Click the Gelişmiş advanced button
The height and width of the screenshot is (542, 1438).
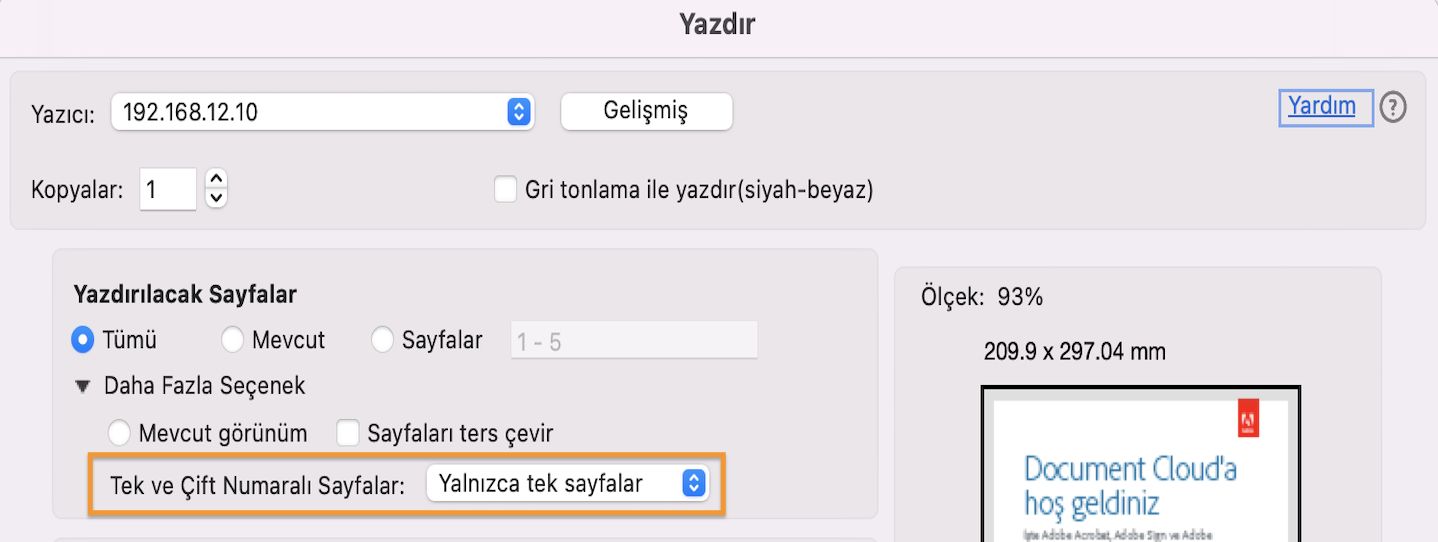point(646,111)
